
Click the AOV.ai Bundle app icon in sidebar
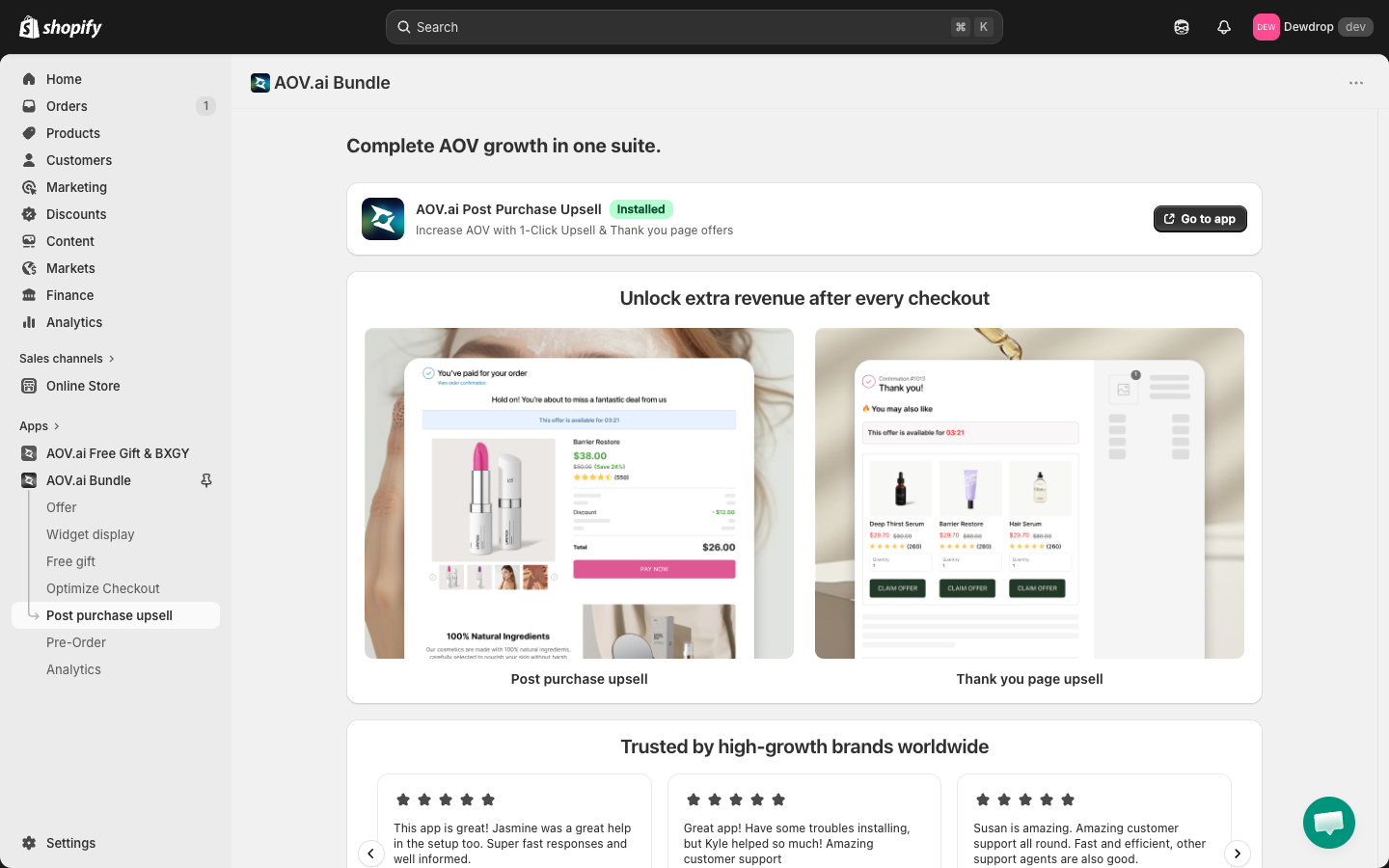29,480
